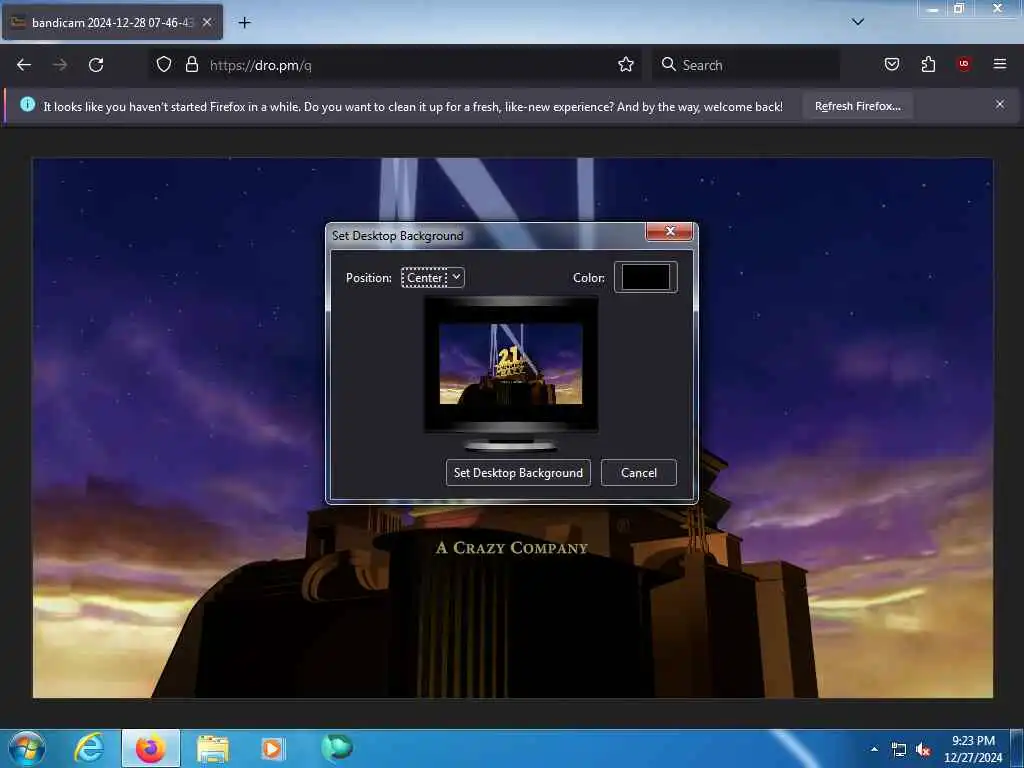Image resolution: width=1024 pixels, height=768 pixels.
Task: Click the Refresh Firefox button
Action: click(x=857, y=106)
